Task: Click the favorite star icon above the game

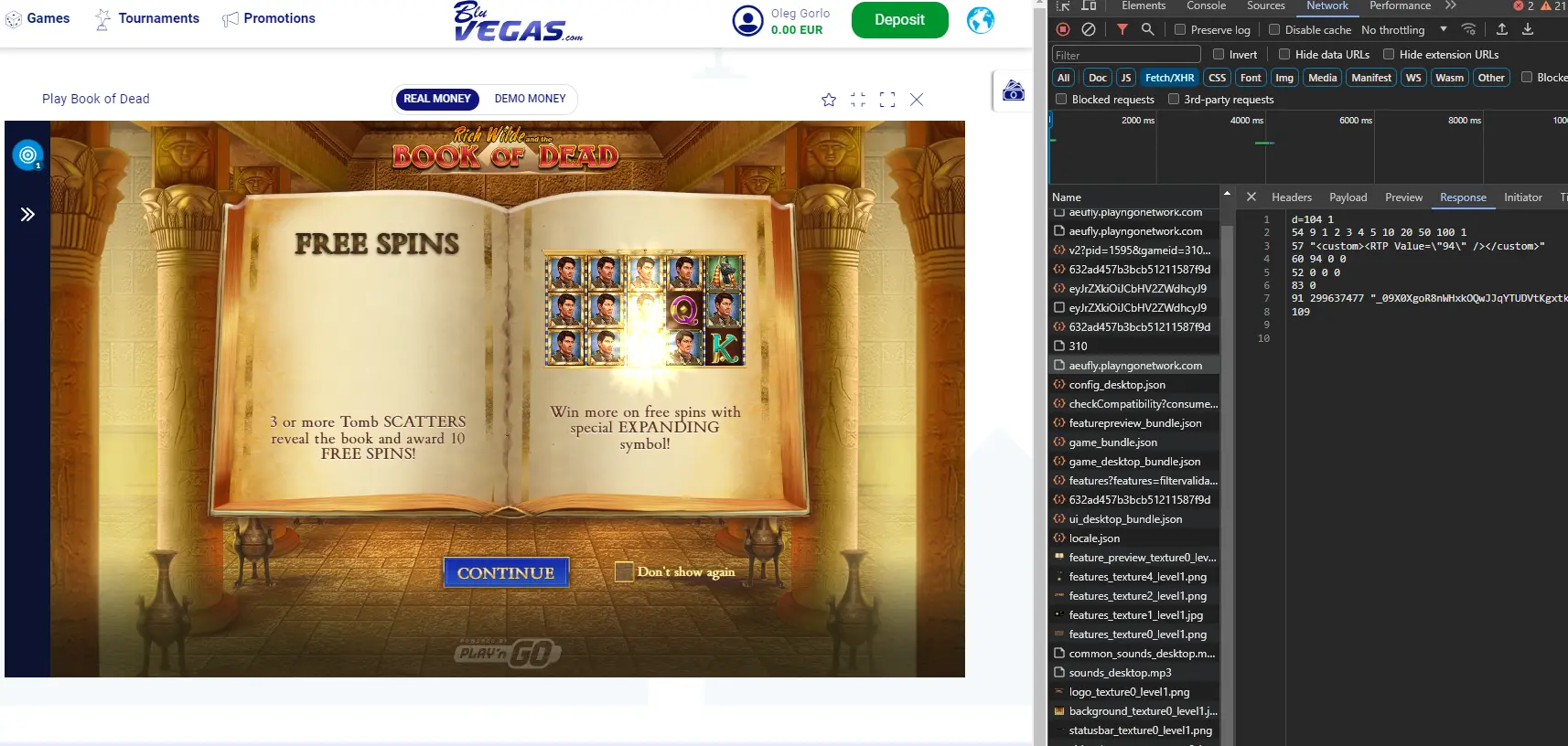Action: tap(829, 100)
